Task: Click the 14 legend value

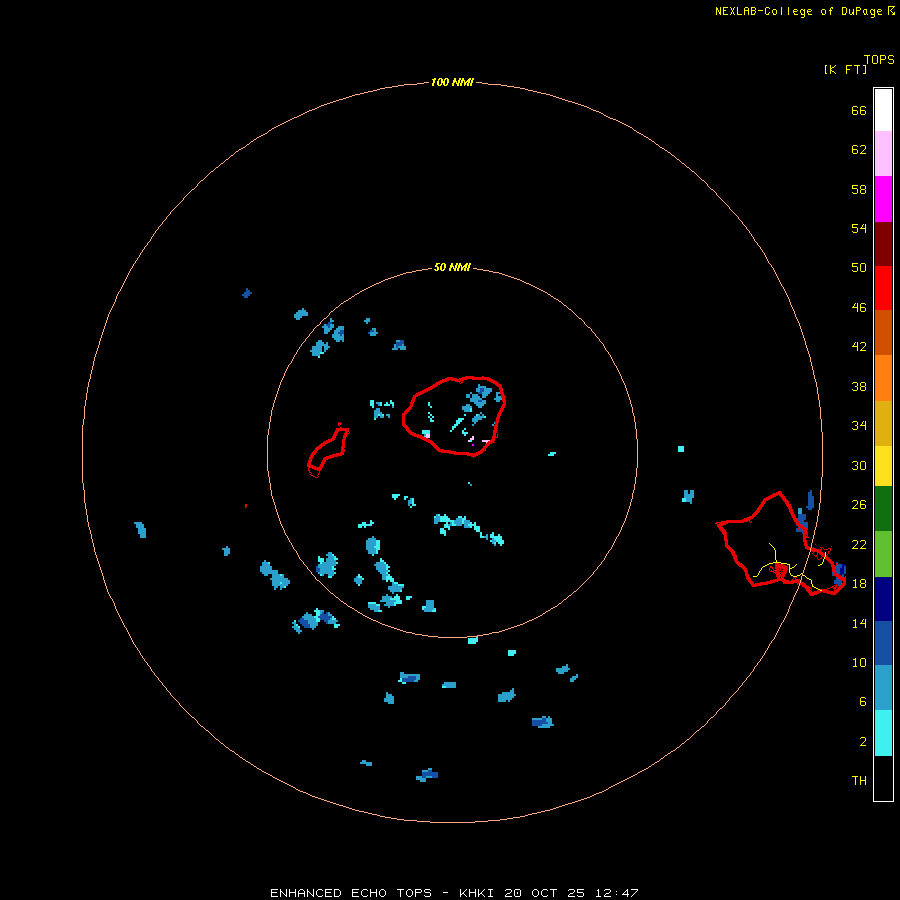Action: (859, 623)
